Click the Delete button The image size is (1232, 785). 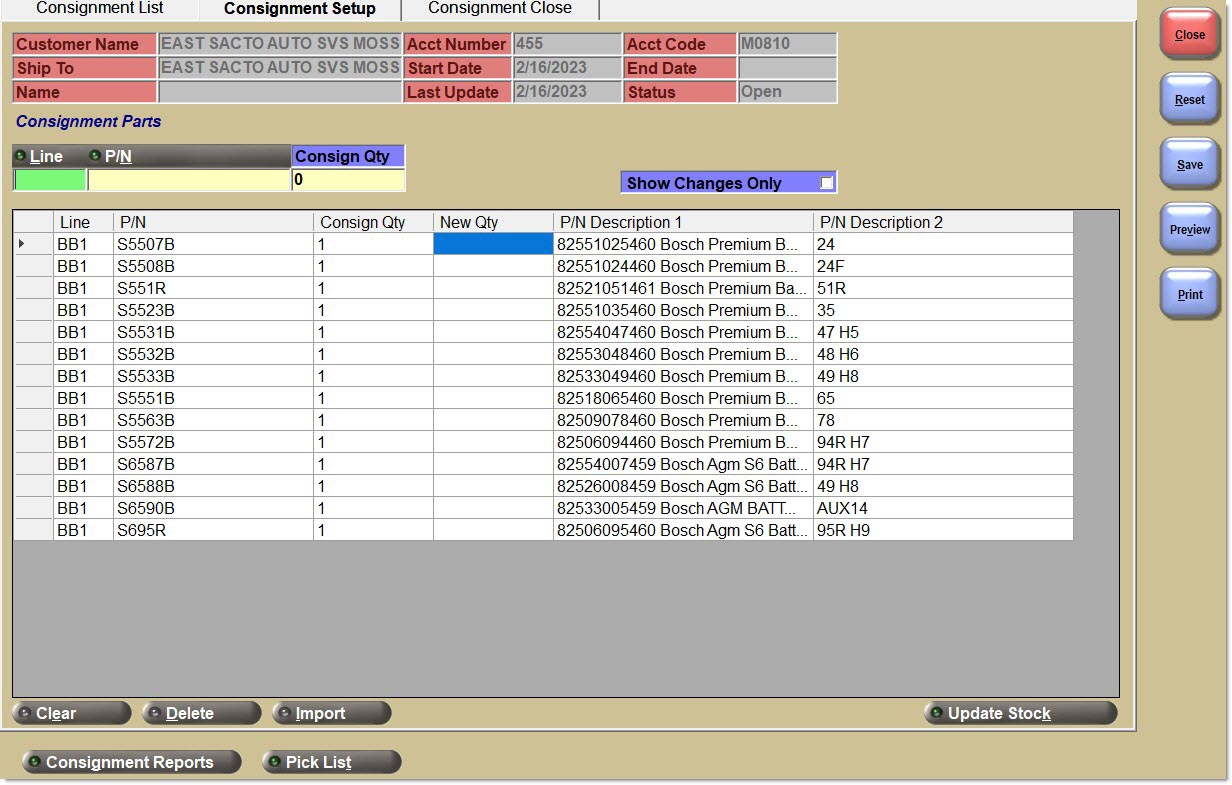click(201, 713)
